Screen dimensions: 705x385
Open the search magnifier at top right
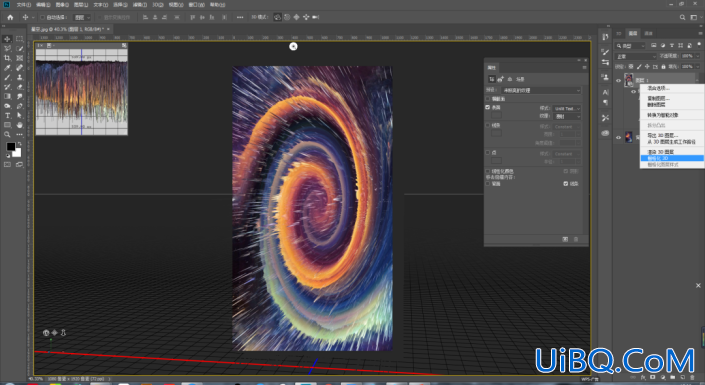(683, 17)
